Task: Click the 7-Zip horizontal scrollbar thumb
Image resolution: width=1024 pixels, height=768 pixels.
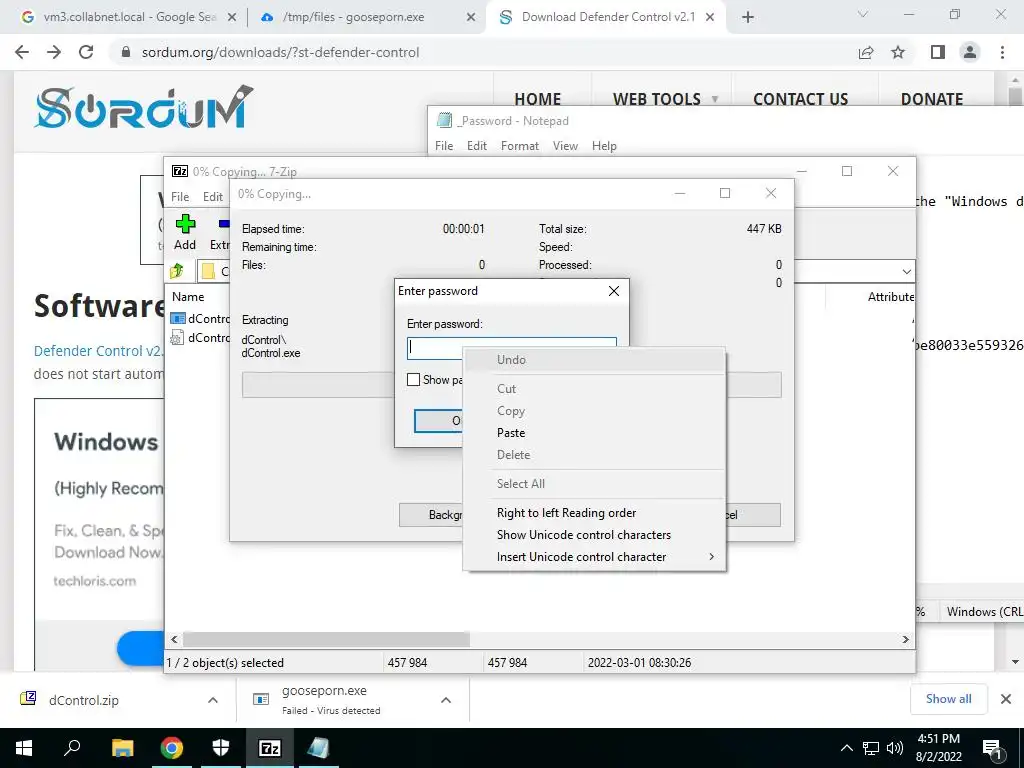Action: click(x=326, y=639)
